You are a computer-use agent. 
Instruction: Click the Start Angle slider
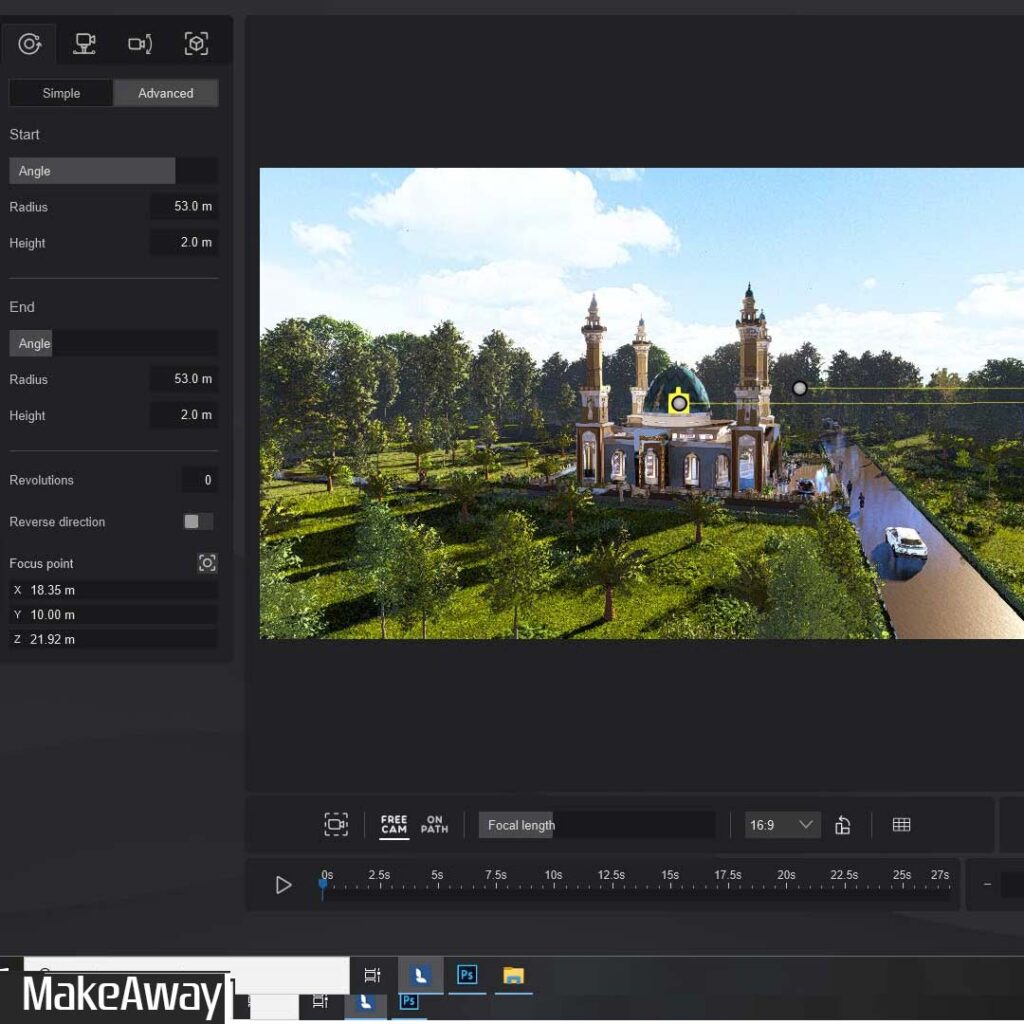click(113, 171)
